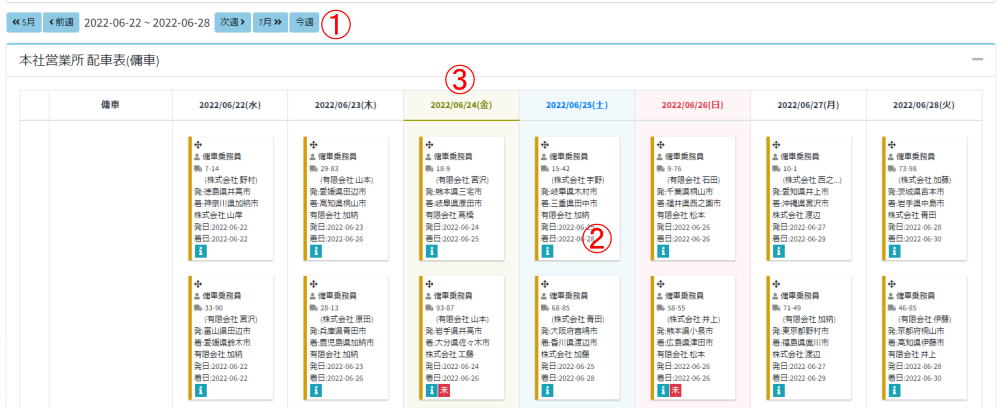Jump back to 5月
This screenshot has height=408, width=1000.
click(25, 21)
